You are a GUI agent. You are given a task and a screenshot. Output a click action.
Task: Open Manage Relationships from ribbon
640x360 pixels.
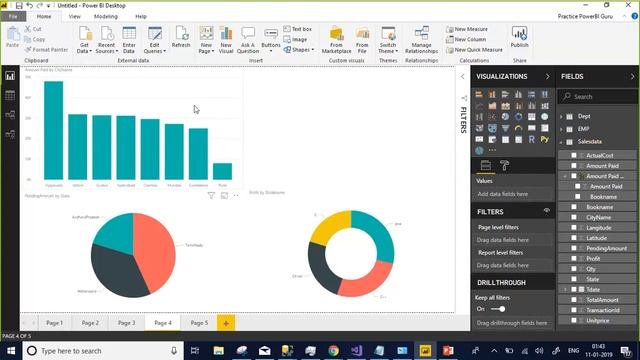421,40
